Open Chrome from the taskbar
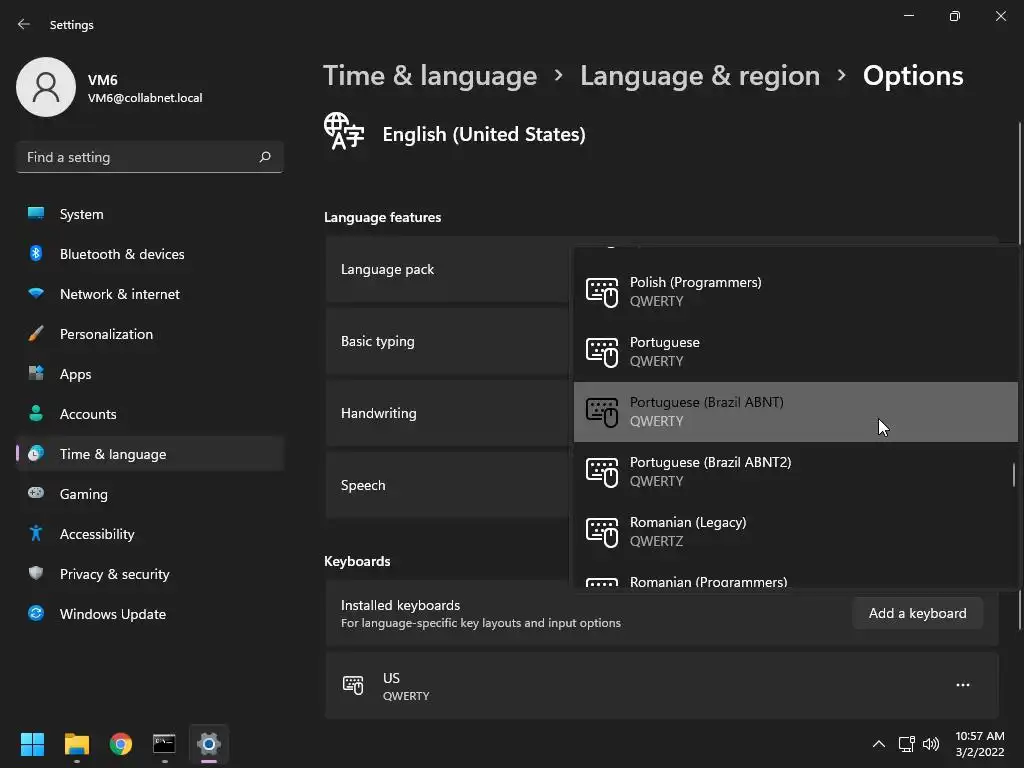Screen dimensions: 1024x768 pyautogui.click(x=121, y=744)
